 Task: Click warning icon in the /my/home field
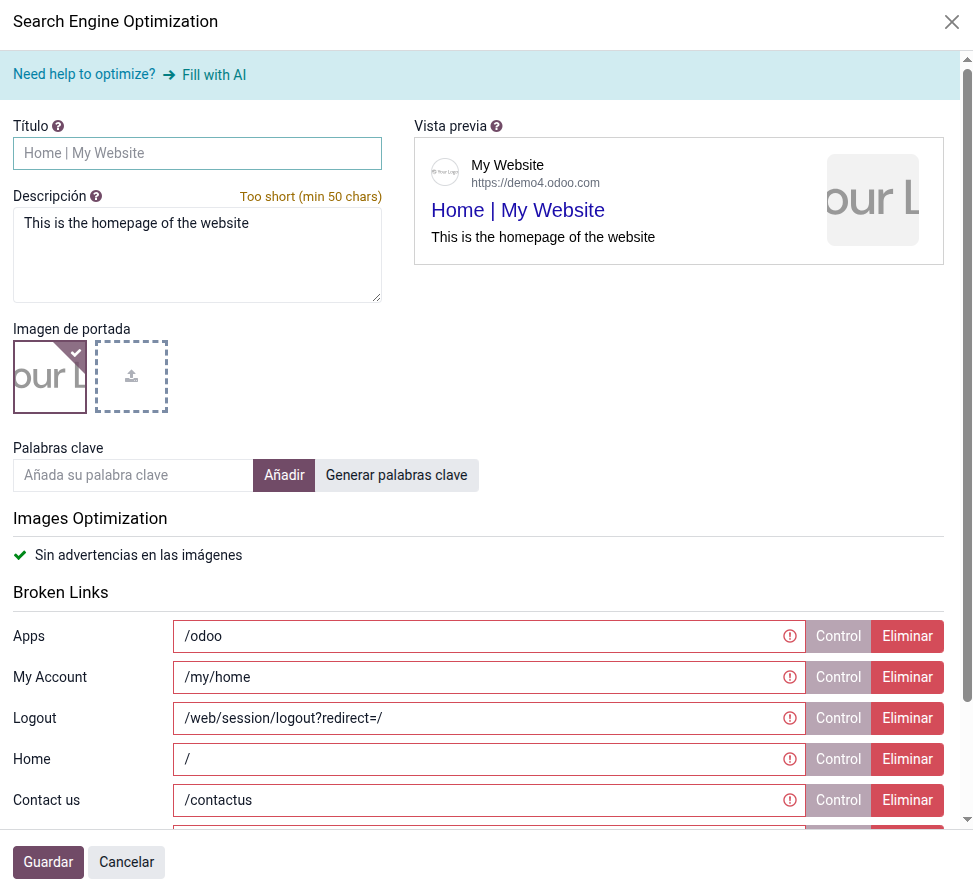[x=790, y=677]
